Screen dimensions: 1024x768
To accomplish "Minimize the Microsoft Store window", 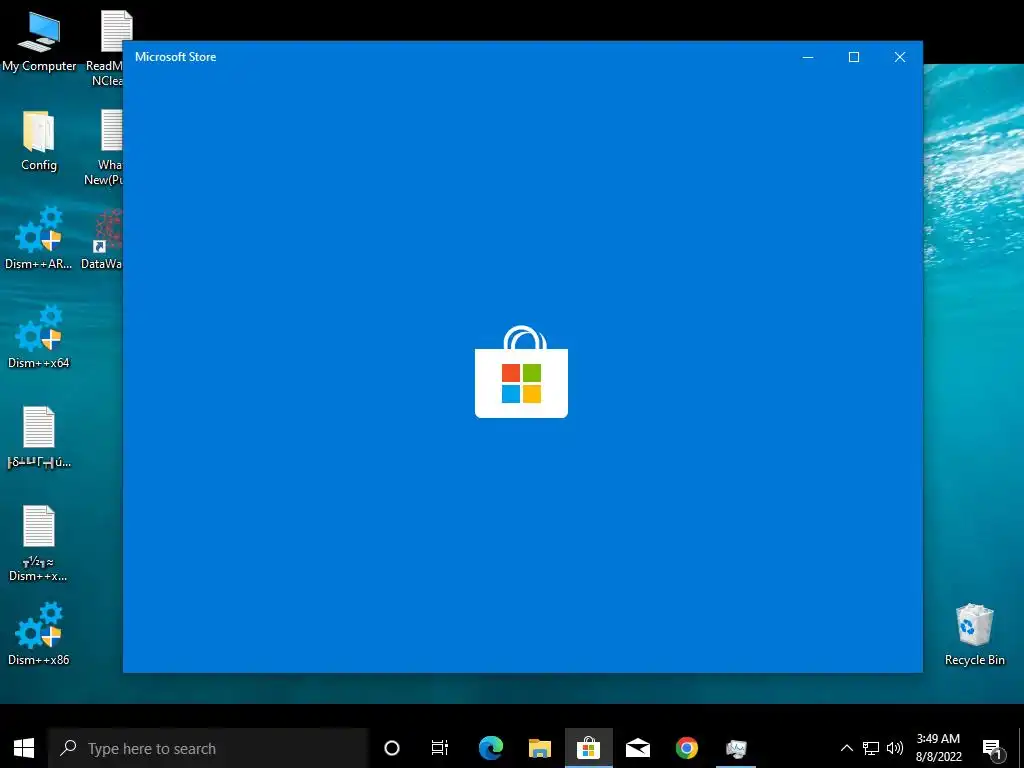I will click(808, 57).
